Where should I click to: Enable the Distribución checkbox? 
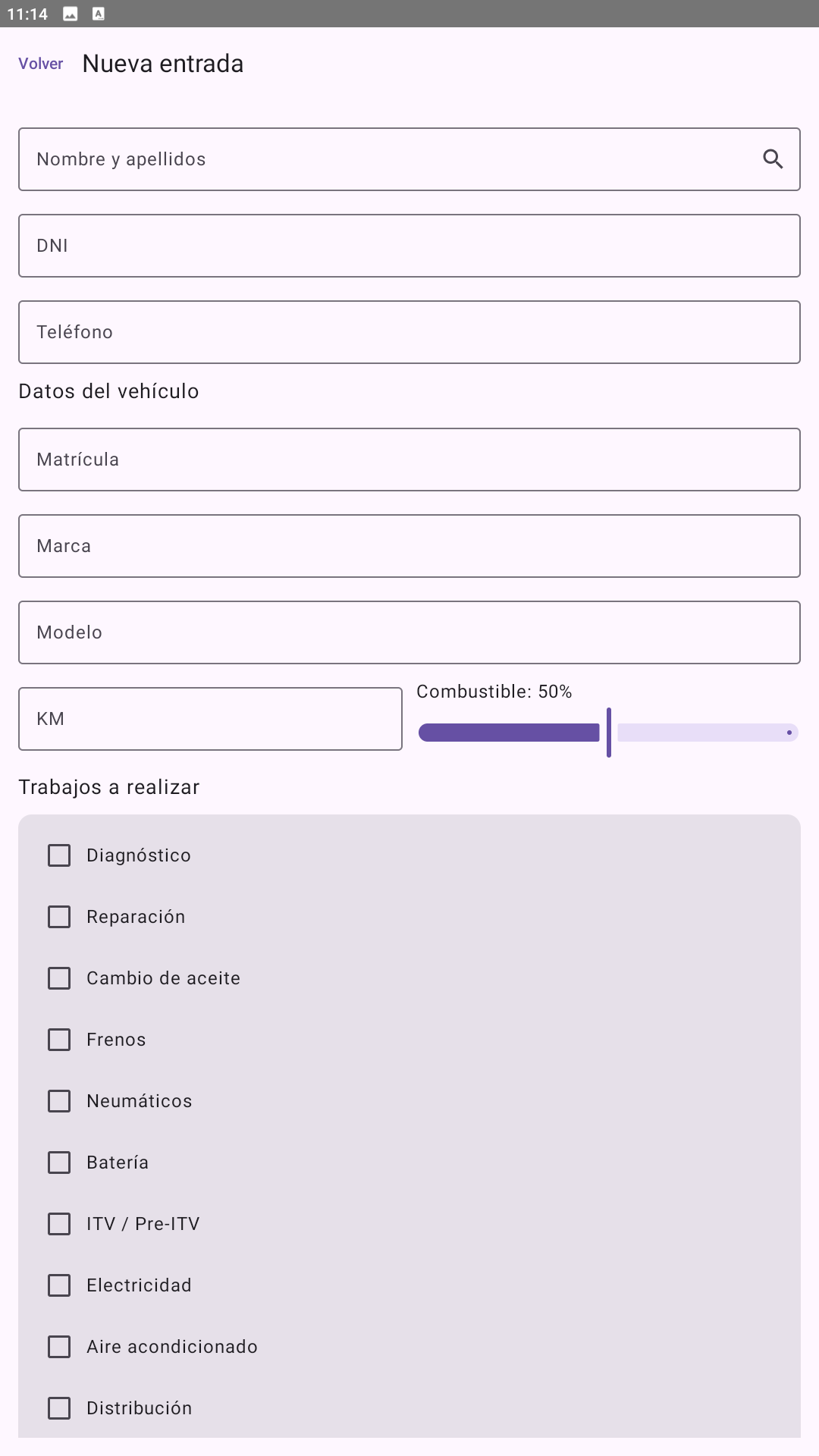59,1408
